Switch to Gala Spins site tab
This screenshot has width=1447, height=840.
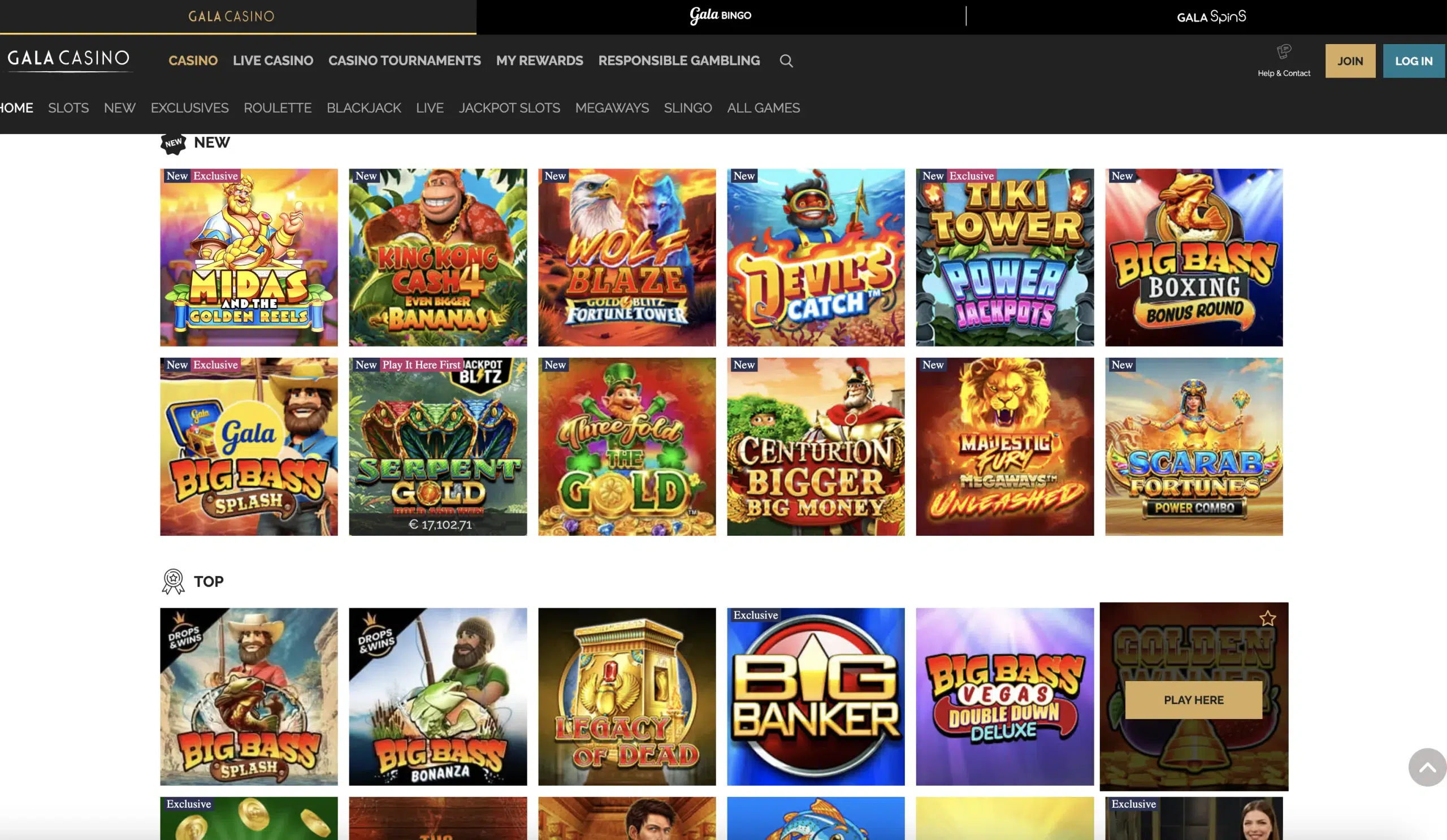coord(1211,16)
